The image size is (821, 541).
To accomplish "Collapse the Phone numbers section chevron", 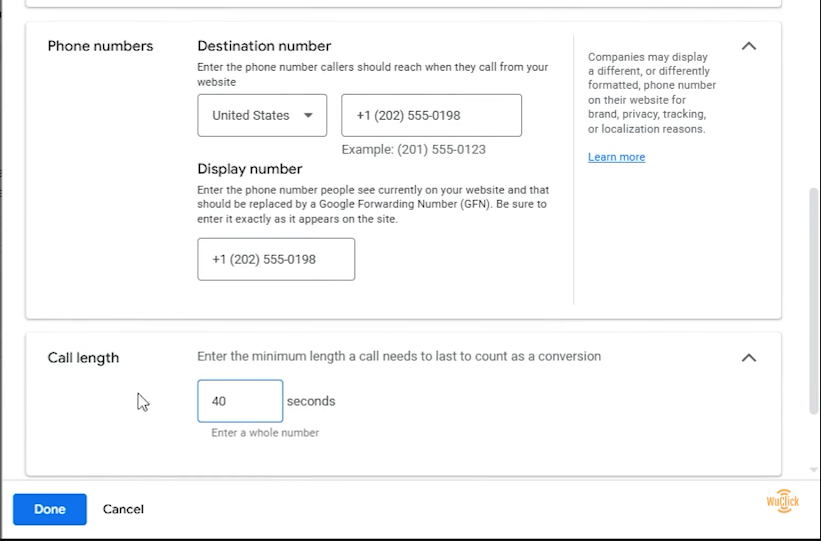I will (749, 46).
